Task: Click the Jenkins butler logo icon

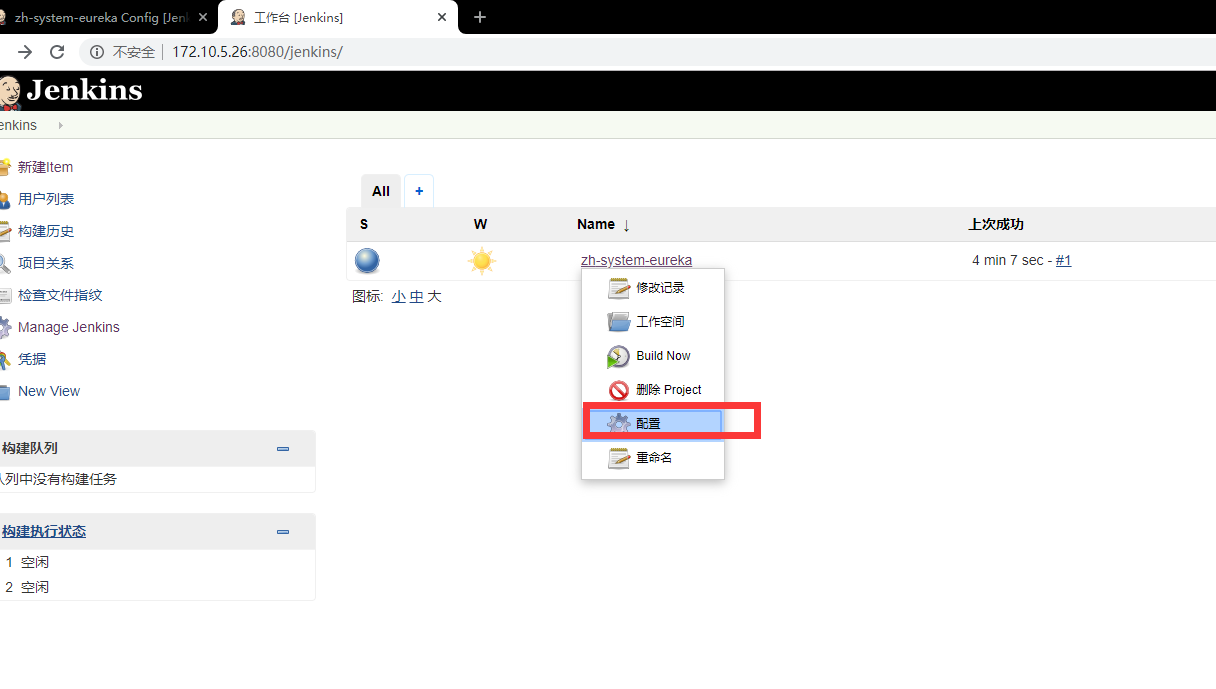Action: [10, 92]
